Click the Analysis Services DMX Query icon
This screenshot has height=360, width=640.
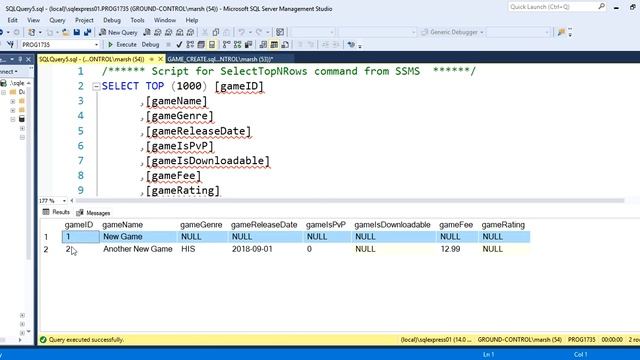click(x=169, y=32)
